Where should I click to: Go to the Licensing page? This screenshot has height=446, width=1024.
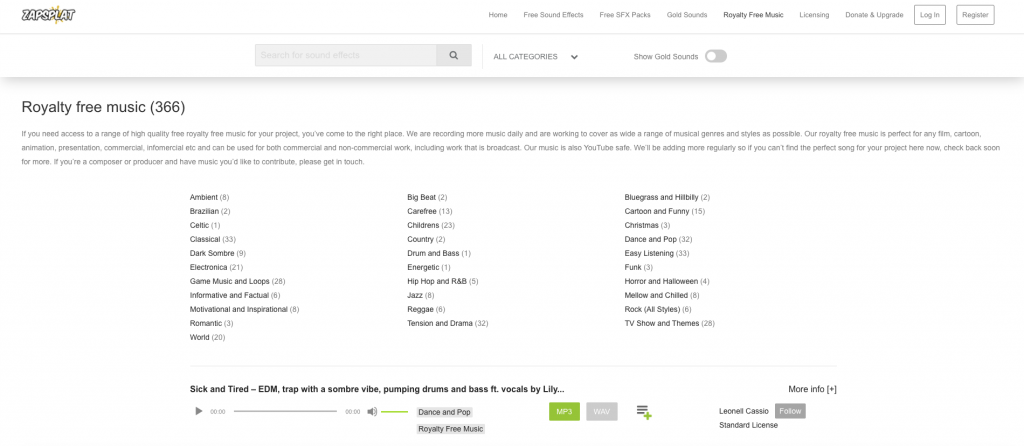click(814, 15)
